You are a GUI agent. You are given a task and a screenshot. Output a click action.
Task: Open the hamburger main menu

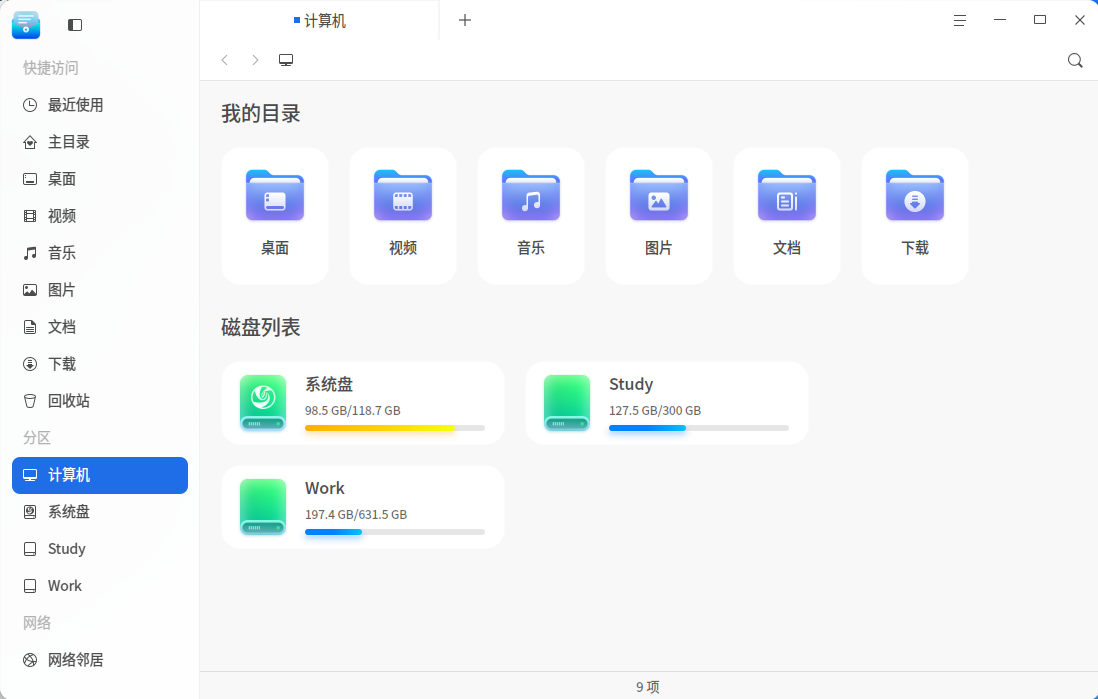click(x=960, y=20)
